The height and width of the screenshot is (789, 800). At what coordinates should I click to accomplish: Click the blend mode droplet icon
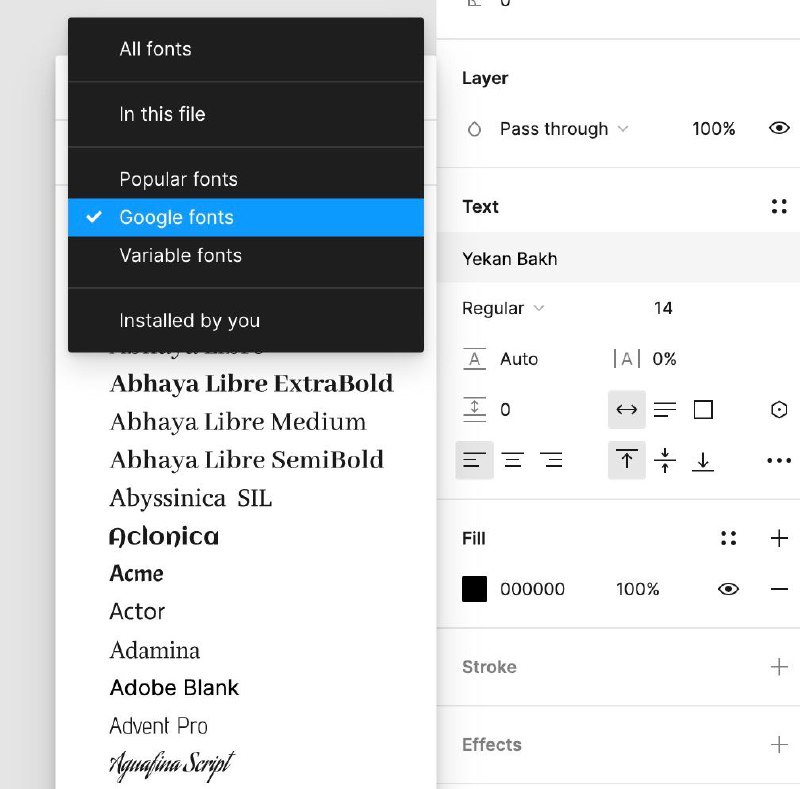point(474,129)
